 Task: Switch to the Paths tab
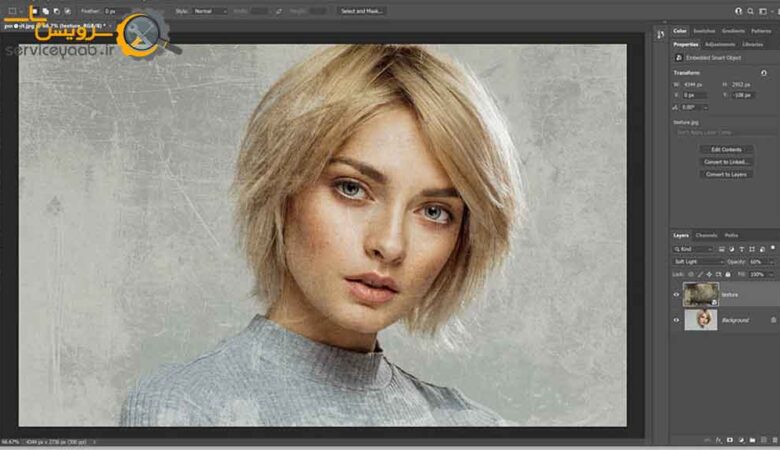pos(731,235)
